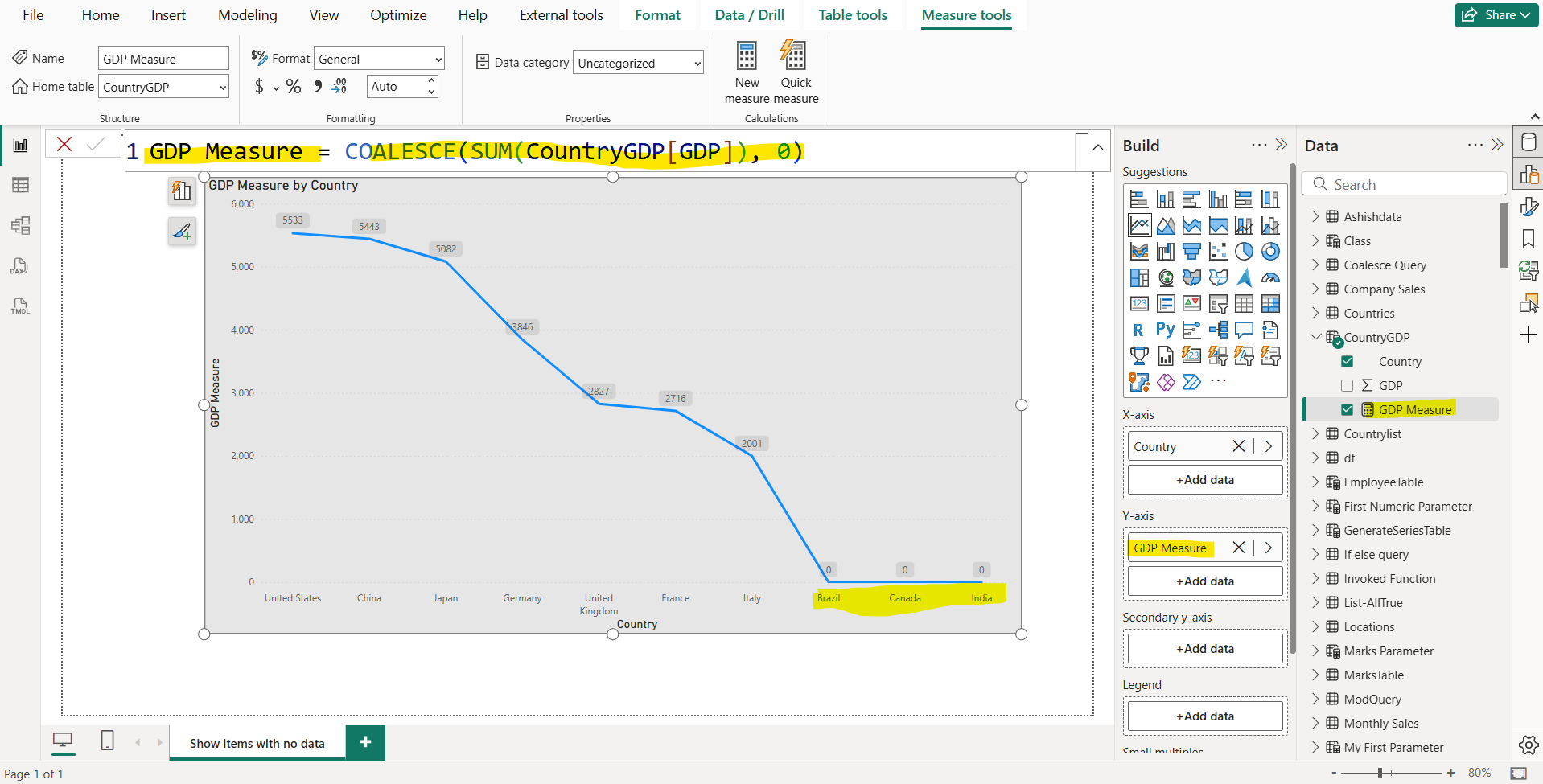
Task: Click the Share button
Action: 1495,14
